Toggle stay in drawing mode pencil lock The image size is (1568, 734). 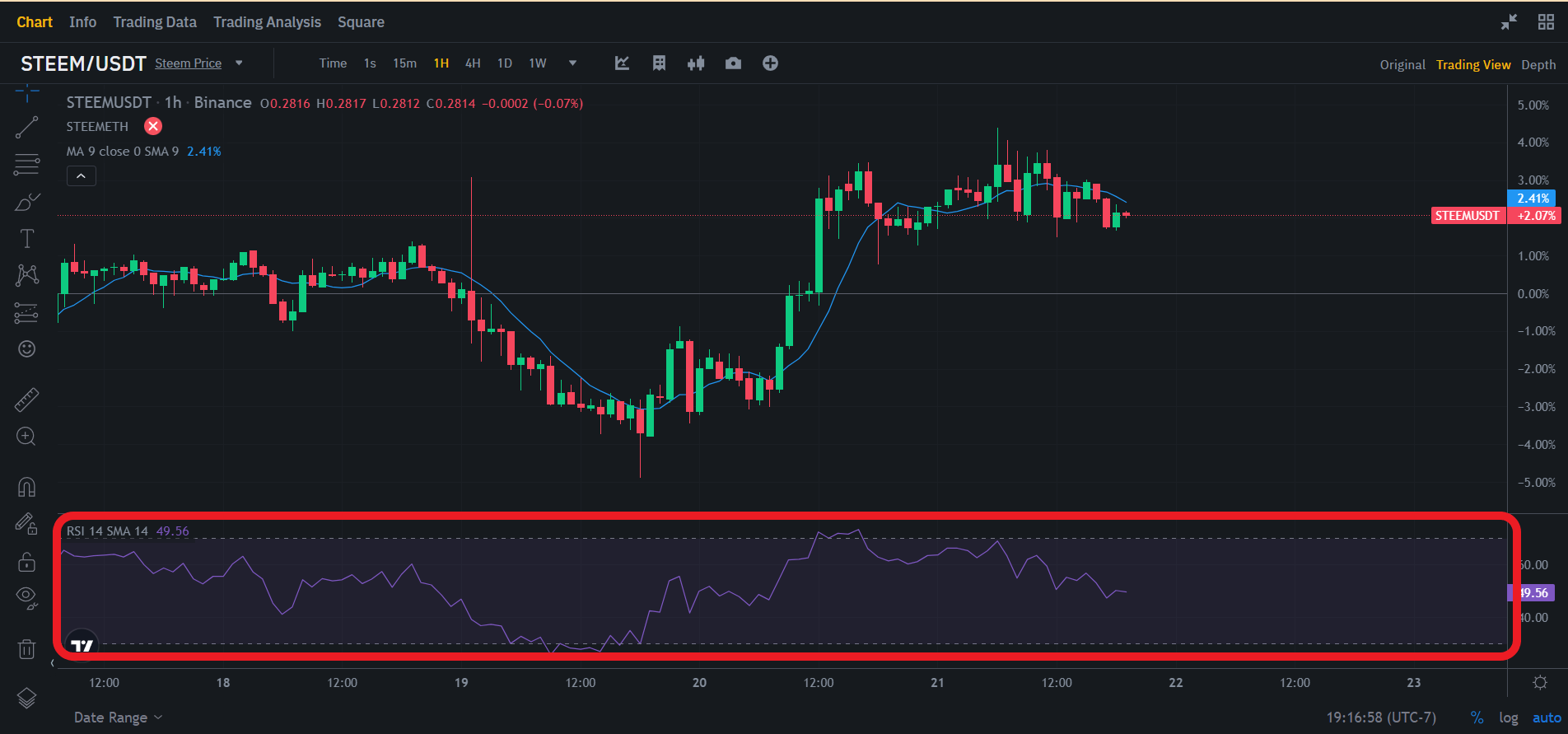coord(26,524)
